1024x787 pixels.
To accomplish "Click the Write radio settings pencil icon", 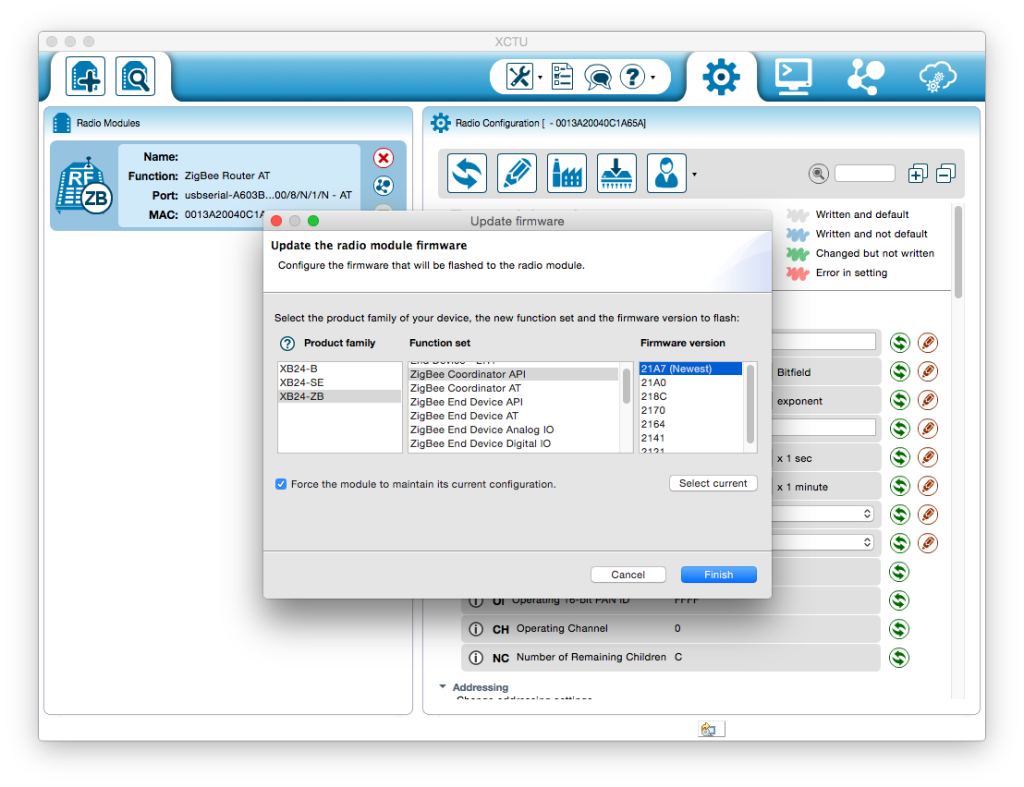I will pyautogui.click(x=517, y=173).
